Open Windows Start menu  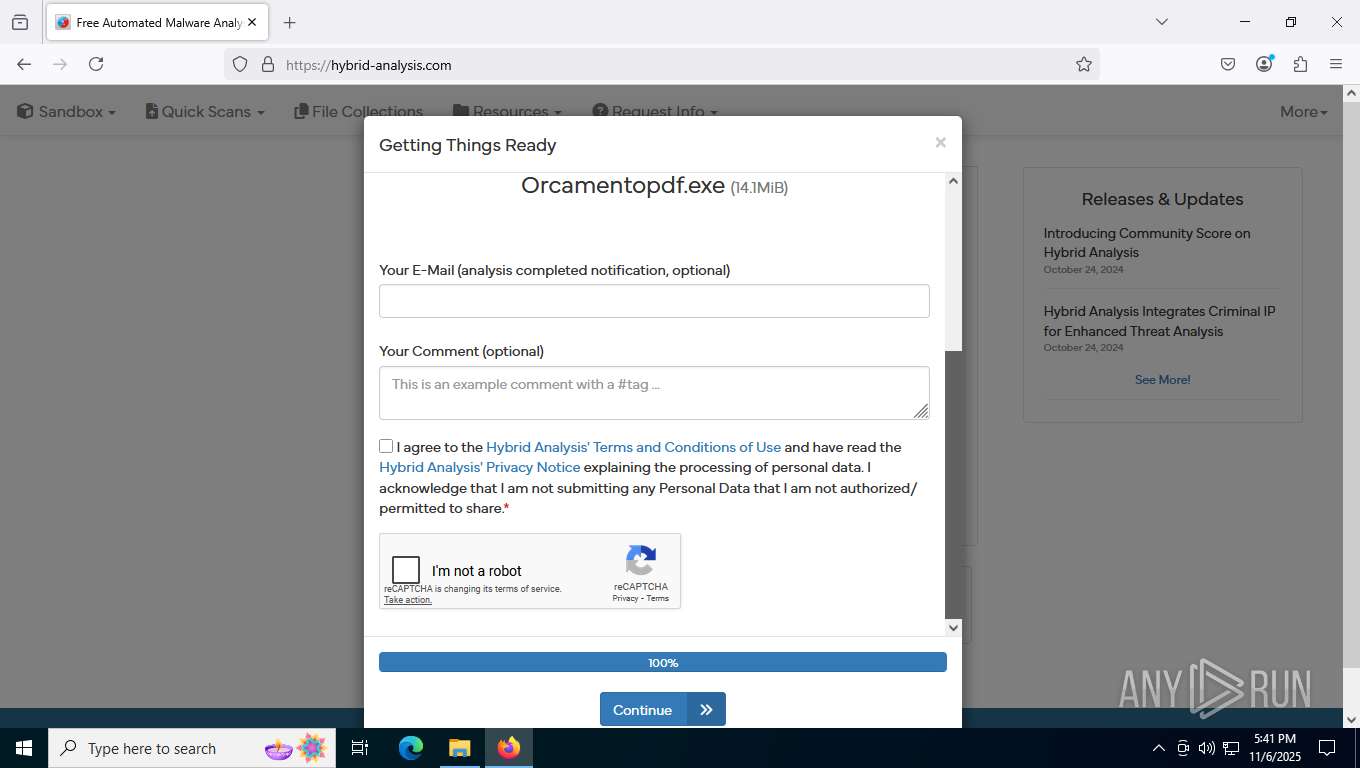(24, 748)
